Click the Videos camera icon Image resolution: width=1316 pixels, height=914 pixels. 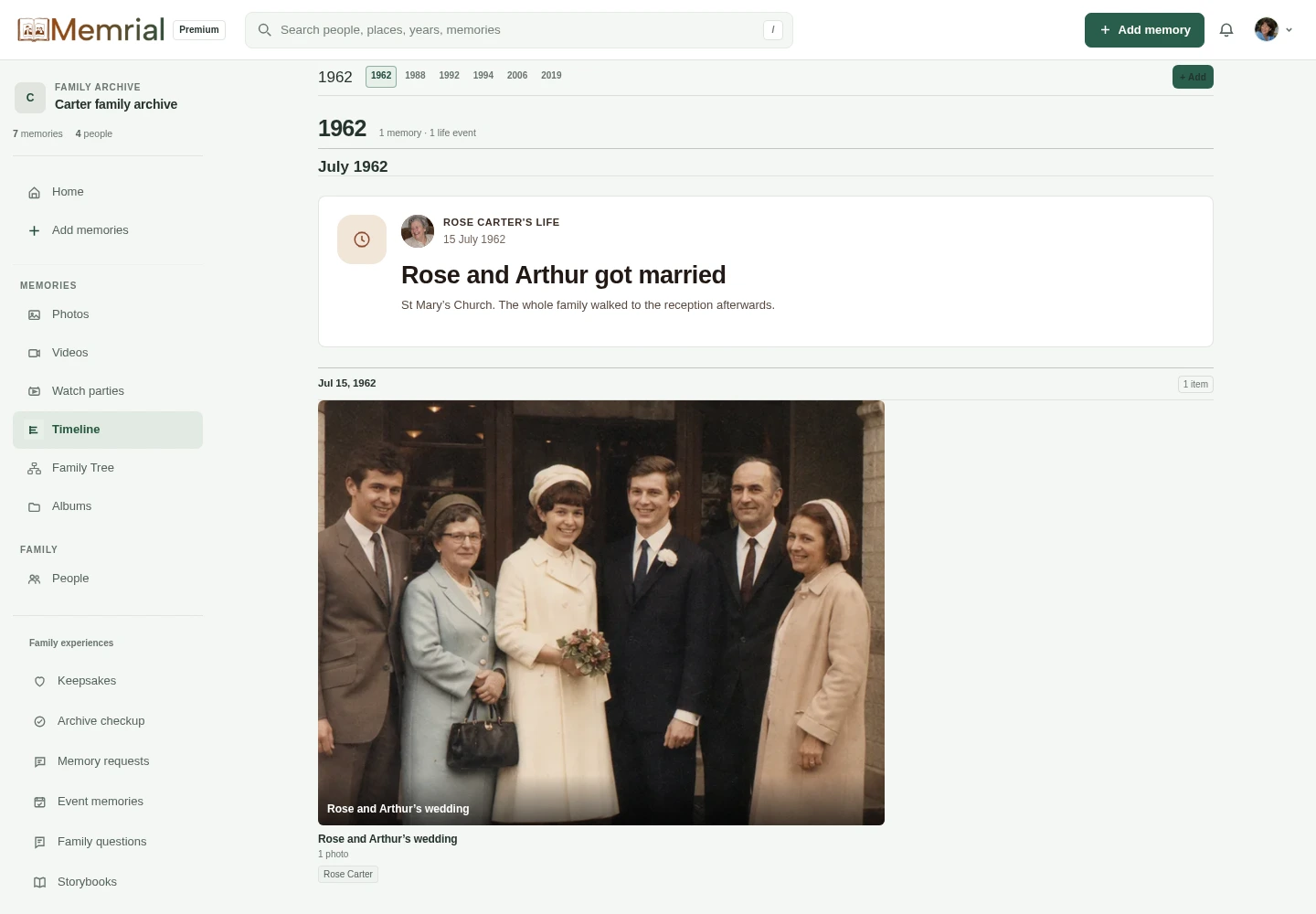(34, 353)
